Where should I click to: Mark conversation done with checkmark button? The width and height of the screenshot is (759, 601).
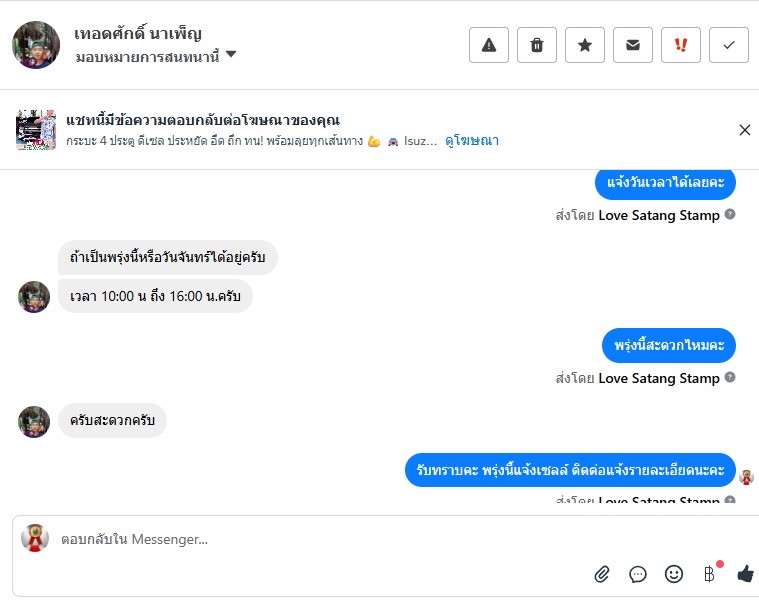coord(729,45)
